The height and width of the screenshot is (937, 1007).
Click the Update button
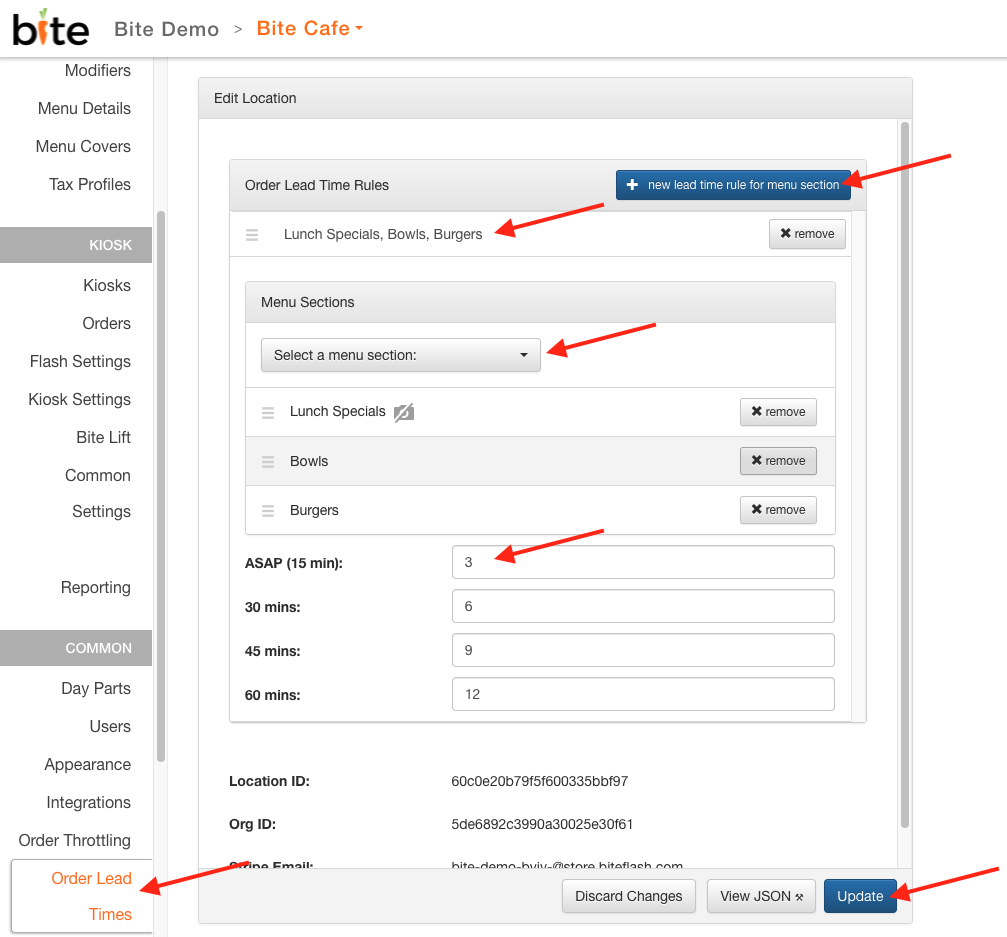pyautogui.click(x=860, y=896)
